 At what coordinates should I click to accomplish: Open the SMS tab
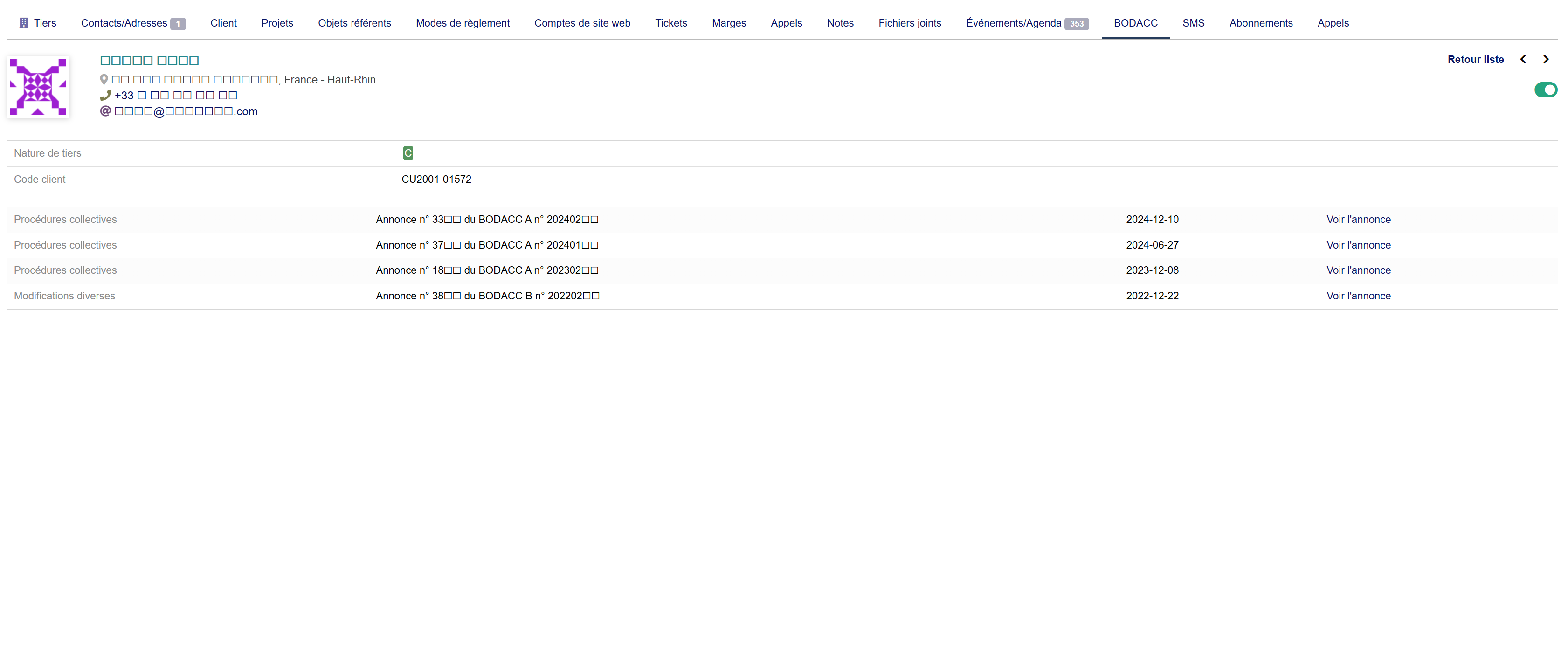click(x=1193, y=23)
